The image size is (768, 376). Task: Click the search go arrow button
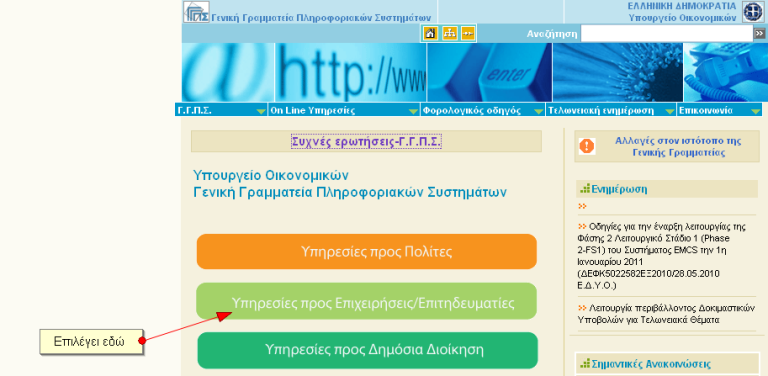pyautogui.click(x=759, y=33)
